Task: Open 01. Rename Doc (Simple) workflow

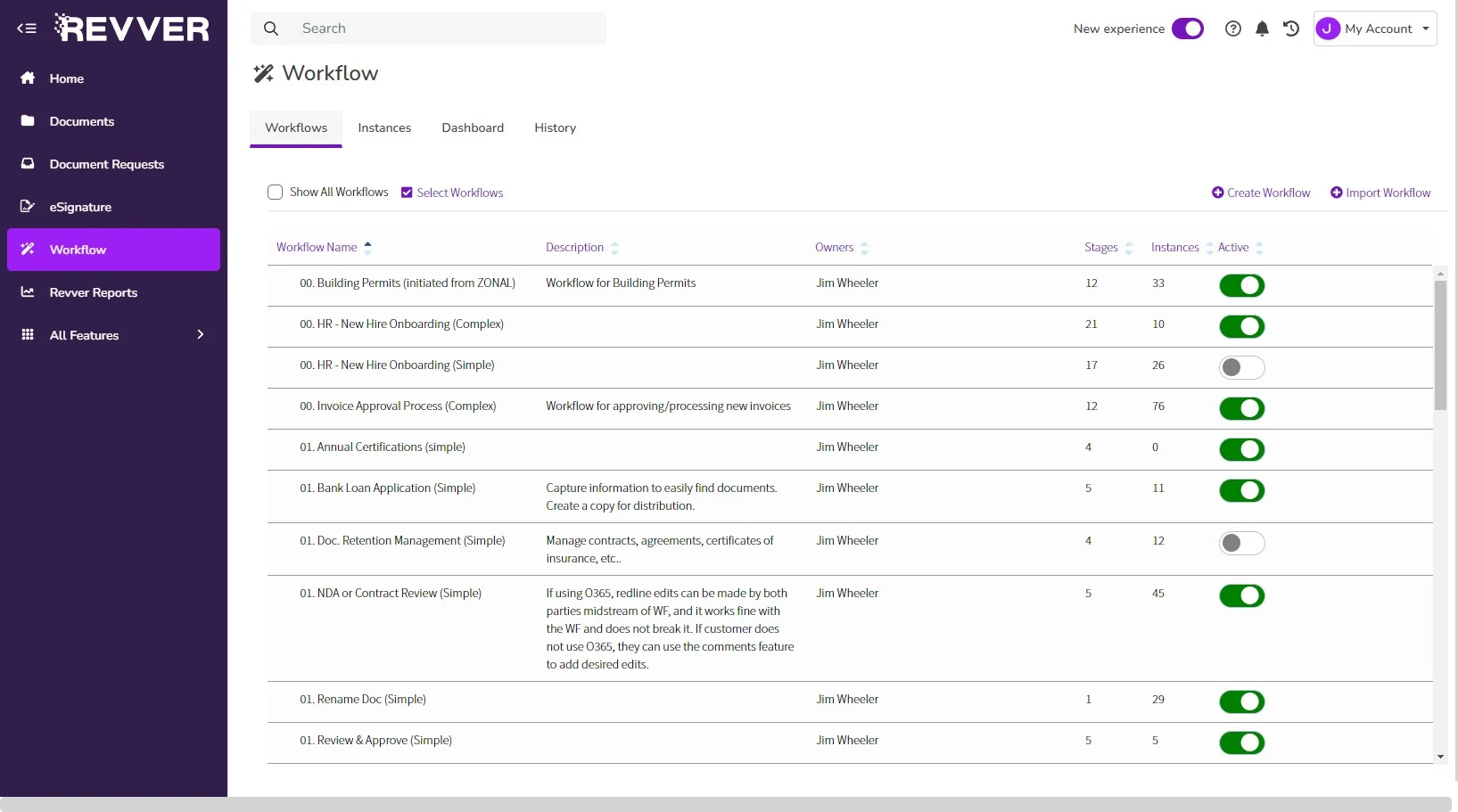Action: [x=363, y=700]
